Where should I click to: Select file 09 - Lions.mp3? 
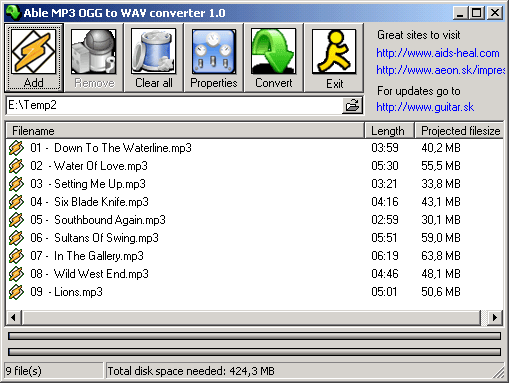(x=66, y=292)
